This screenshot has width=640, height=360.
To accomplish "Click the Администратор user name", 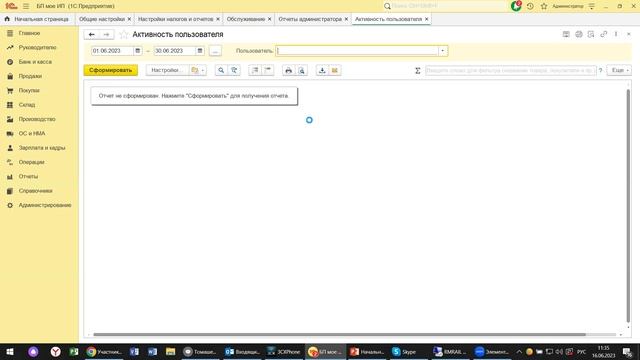I will pos(568,6).
